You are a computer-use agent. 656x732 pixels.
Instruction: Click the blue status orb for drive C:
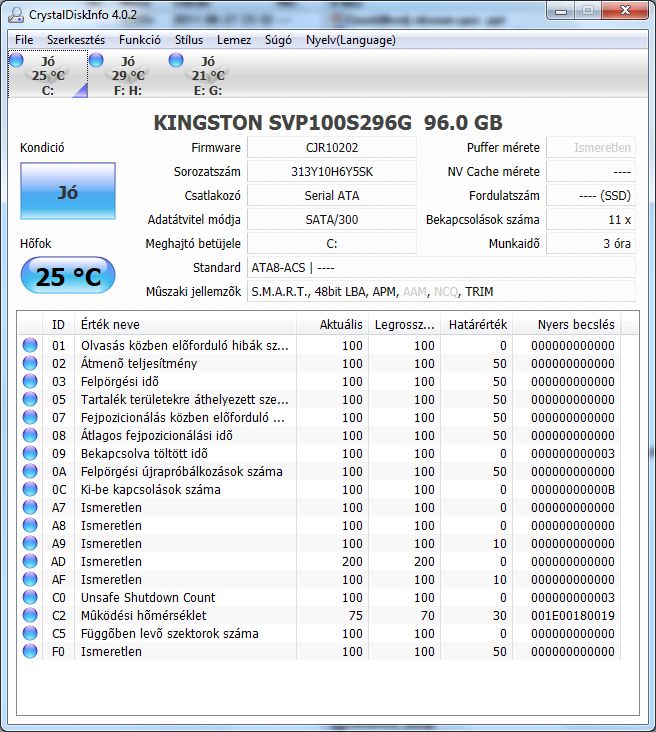coord(16,60)
